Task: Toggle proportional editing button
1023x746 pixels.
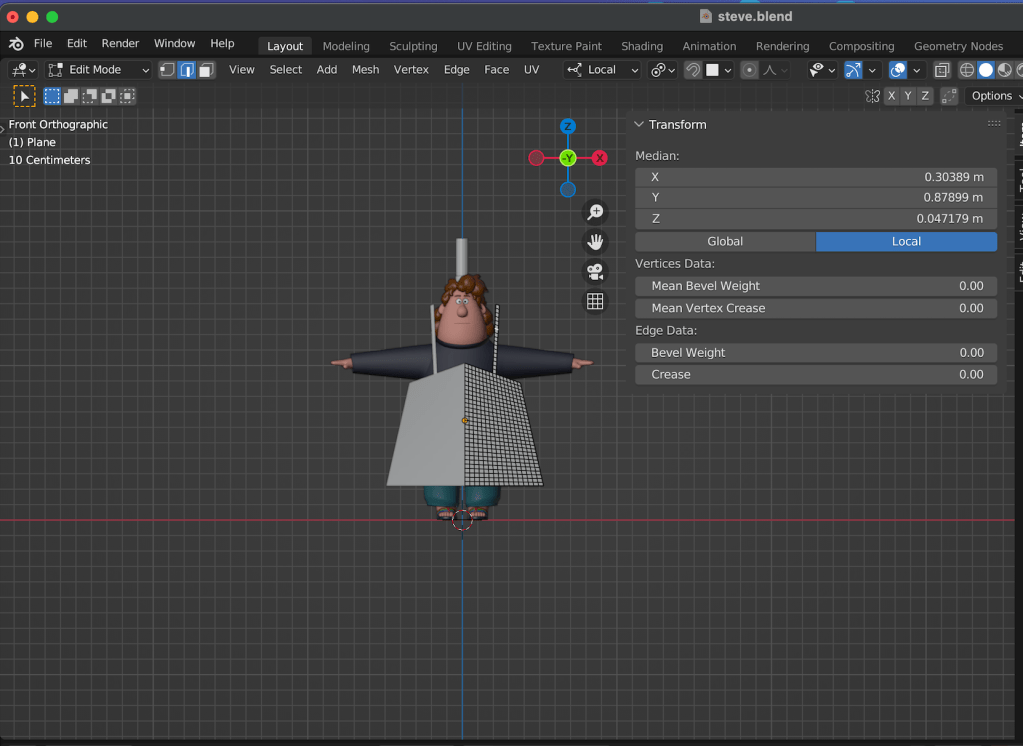Action: [749, 70]
